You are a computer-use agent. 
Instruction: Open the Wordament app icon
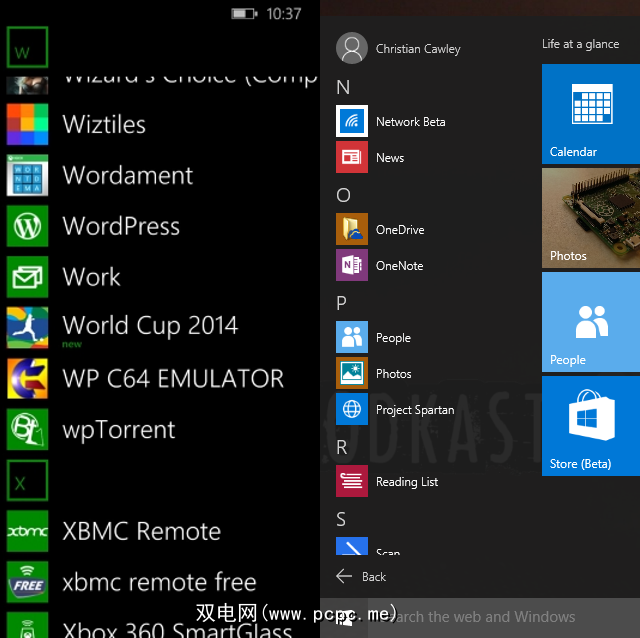coord(27,175)
